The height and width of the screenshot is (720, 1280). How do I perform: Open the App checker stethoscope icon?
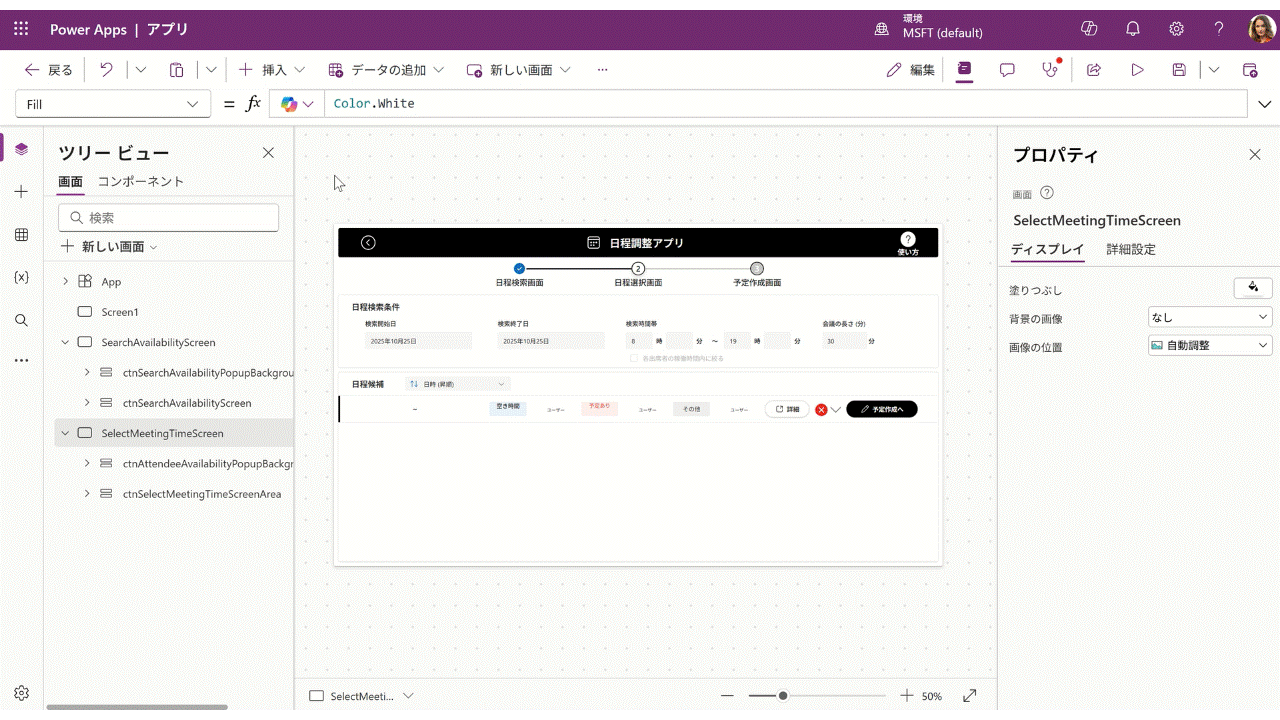tap(1049, 70)
